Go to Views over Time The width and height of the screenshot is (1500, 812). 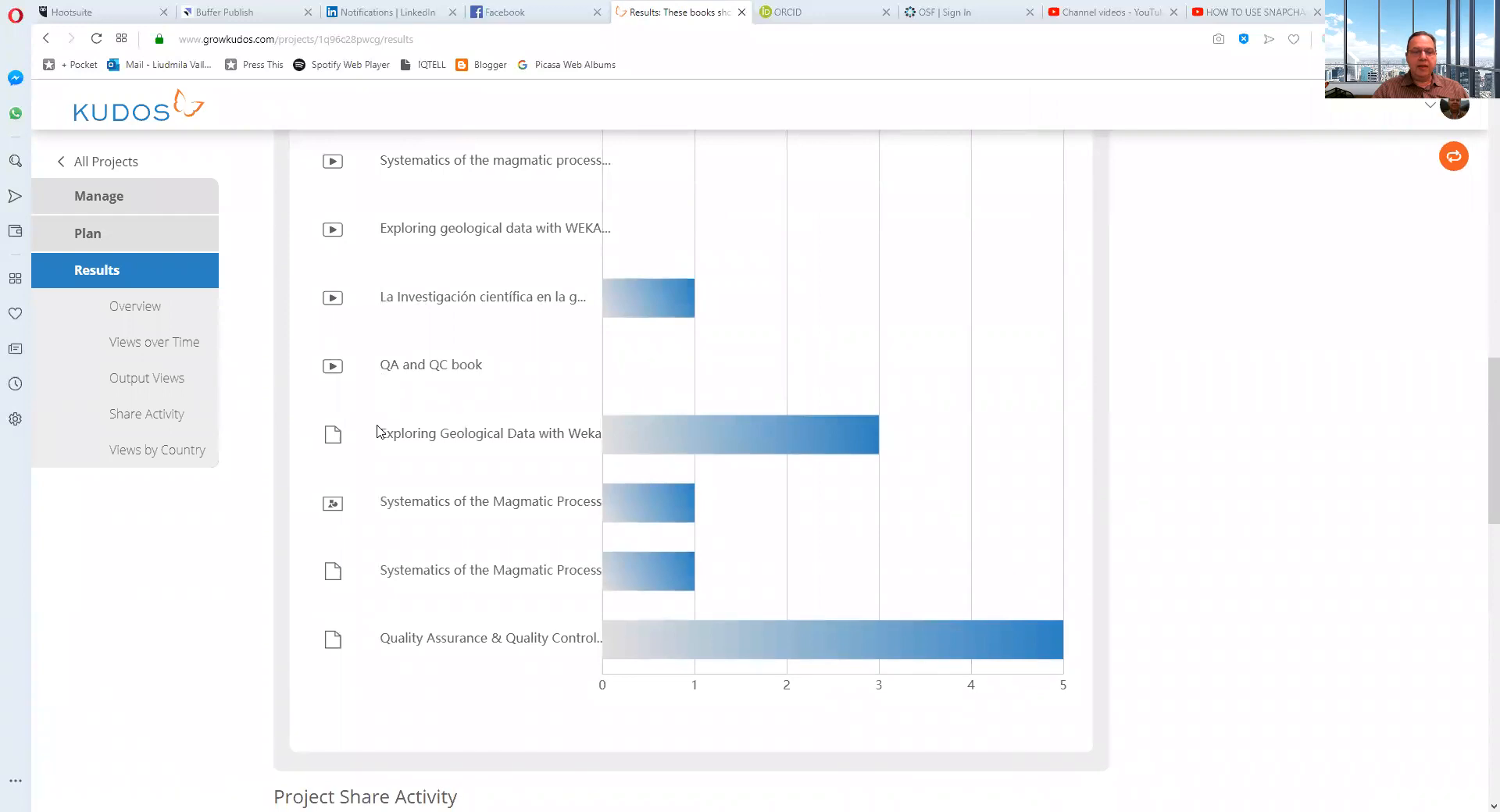click(x=155, y=342)
